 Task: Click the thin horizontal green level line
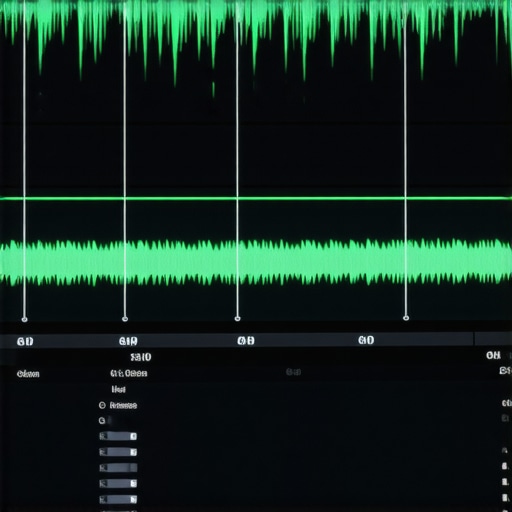(256, 198)
